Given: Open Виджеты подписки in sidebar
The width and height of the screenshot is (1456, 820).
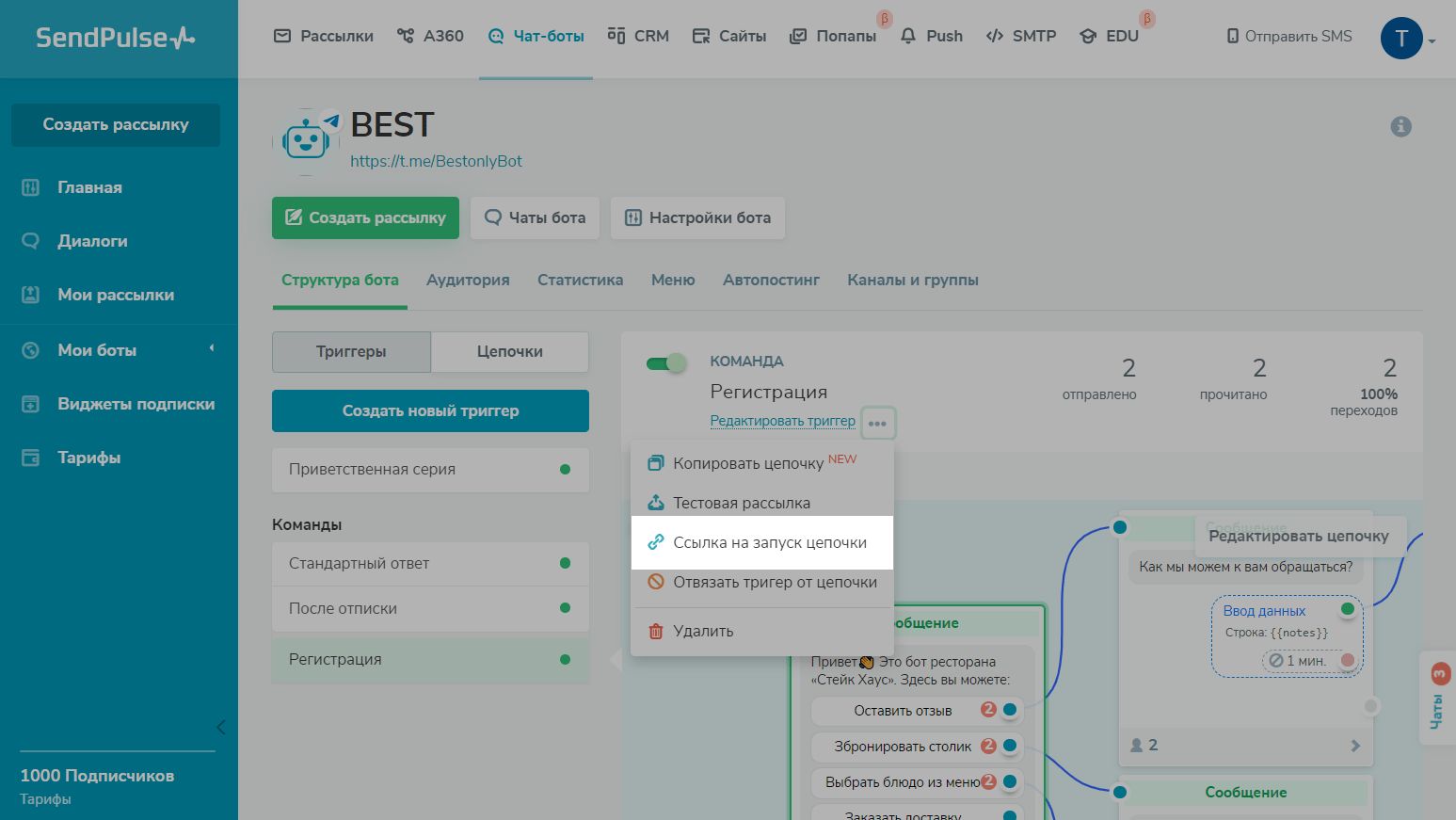Looking at the screenshot, I should (136, 404).
